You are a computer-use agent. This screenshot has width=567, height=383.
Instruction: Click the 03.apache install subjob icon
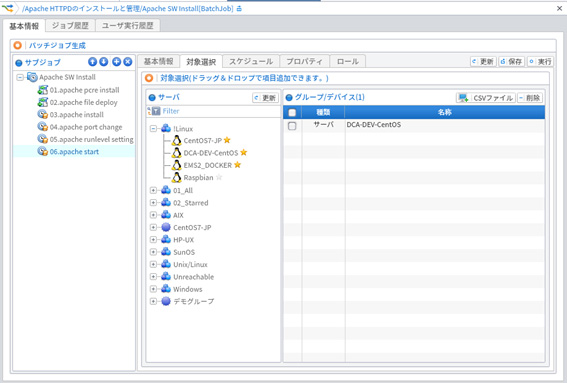[43, 114]
